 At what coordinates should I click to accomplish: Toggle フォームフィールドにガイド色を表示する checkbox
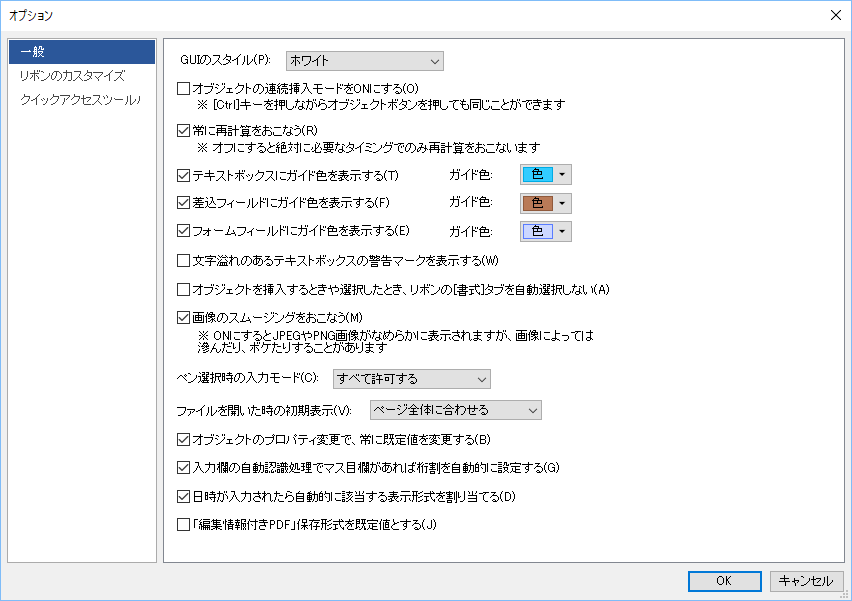pyautogui.click(x=184, y=231)
